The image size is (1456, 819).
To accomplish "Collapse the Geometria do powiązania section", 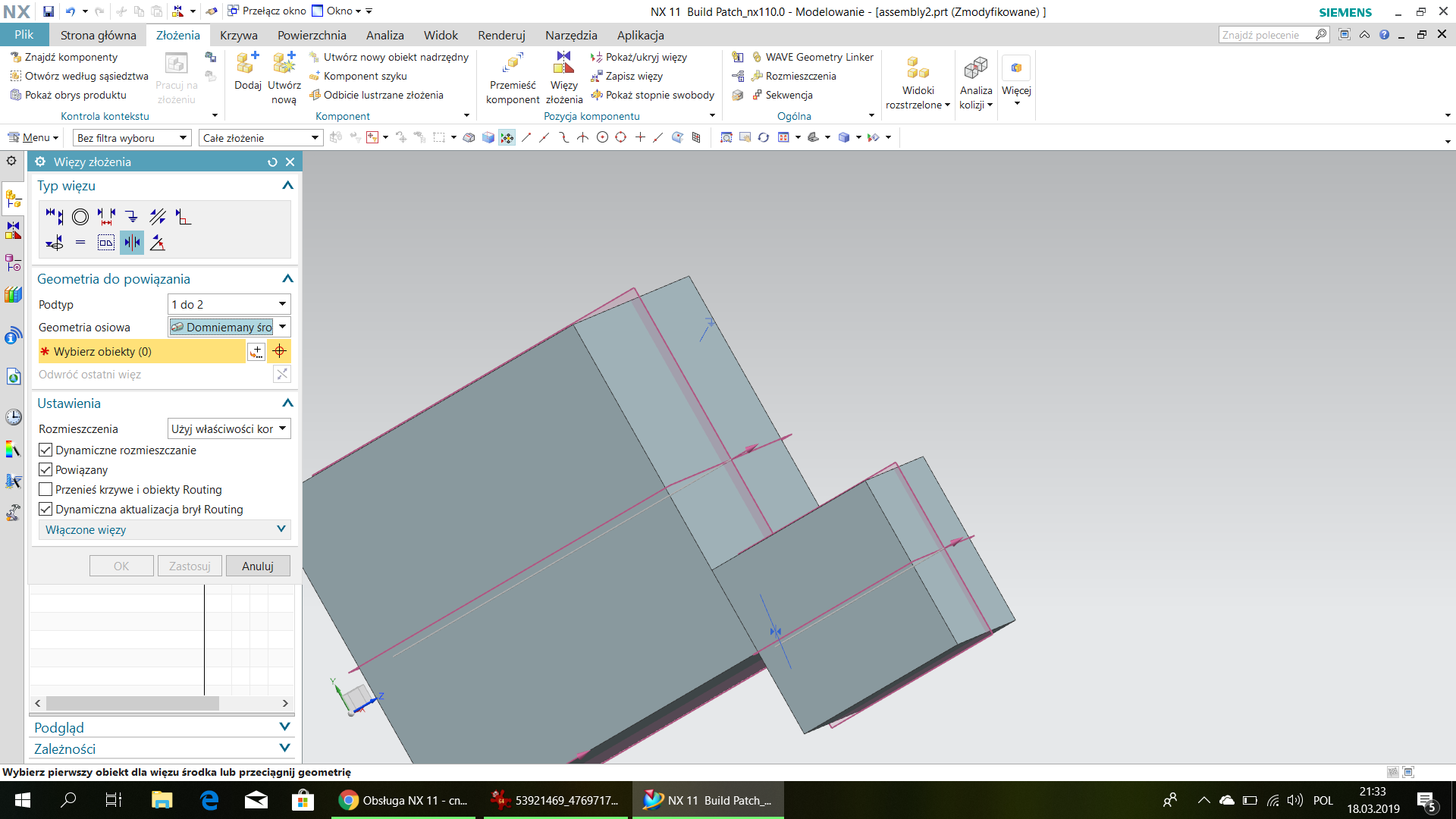I will (287, 279).
